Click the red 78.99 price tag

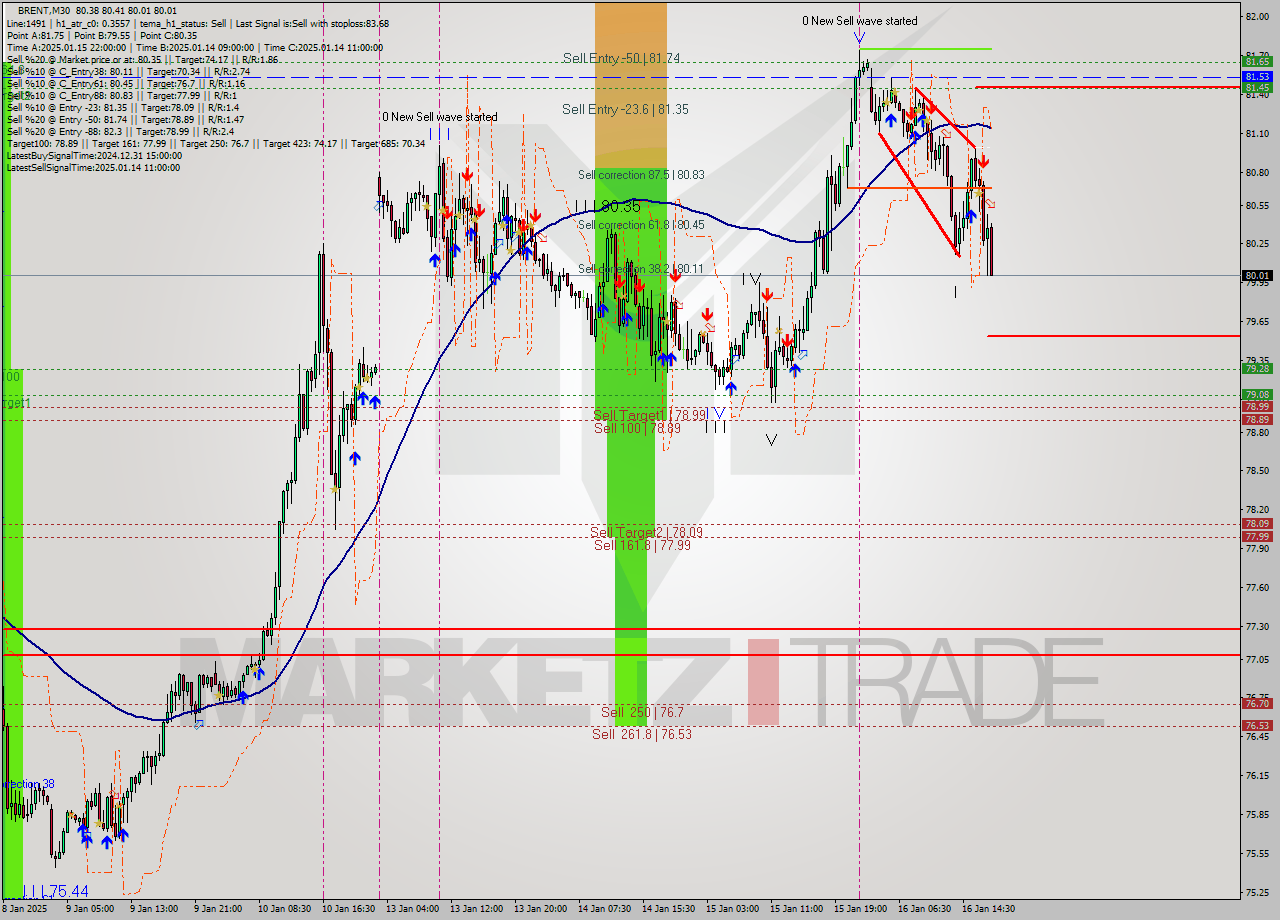pyautogui.click(x=1257, y=407)
